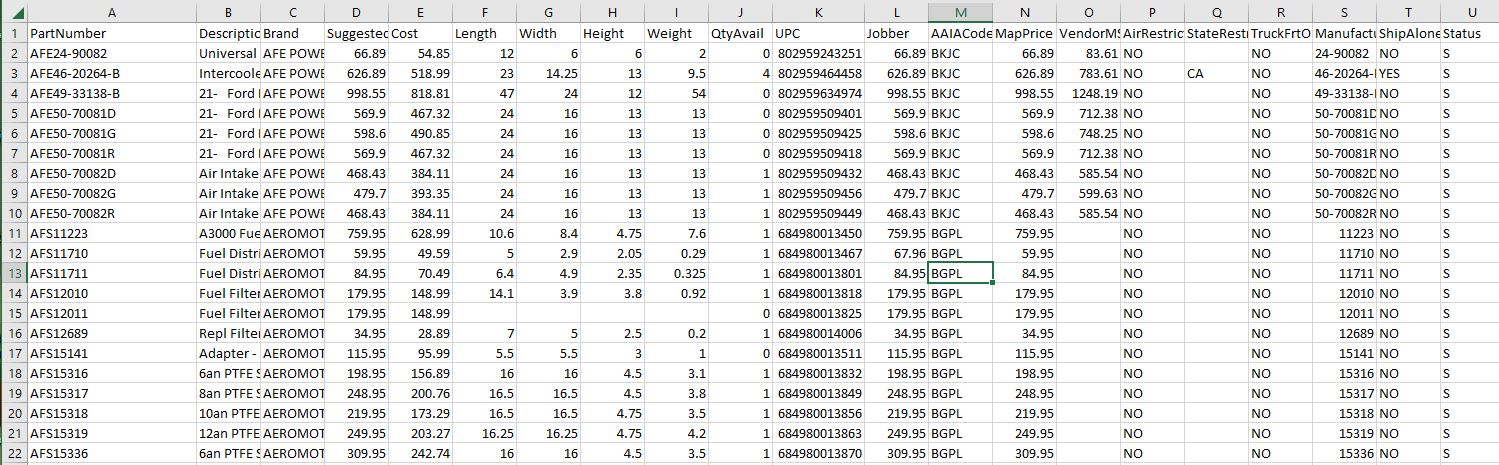The height and width of the screenshot is (465, 1499).
Task: Select the row 13 header
Action: pyautogui.click(x=13, y=272)
